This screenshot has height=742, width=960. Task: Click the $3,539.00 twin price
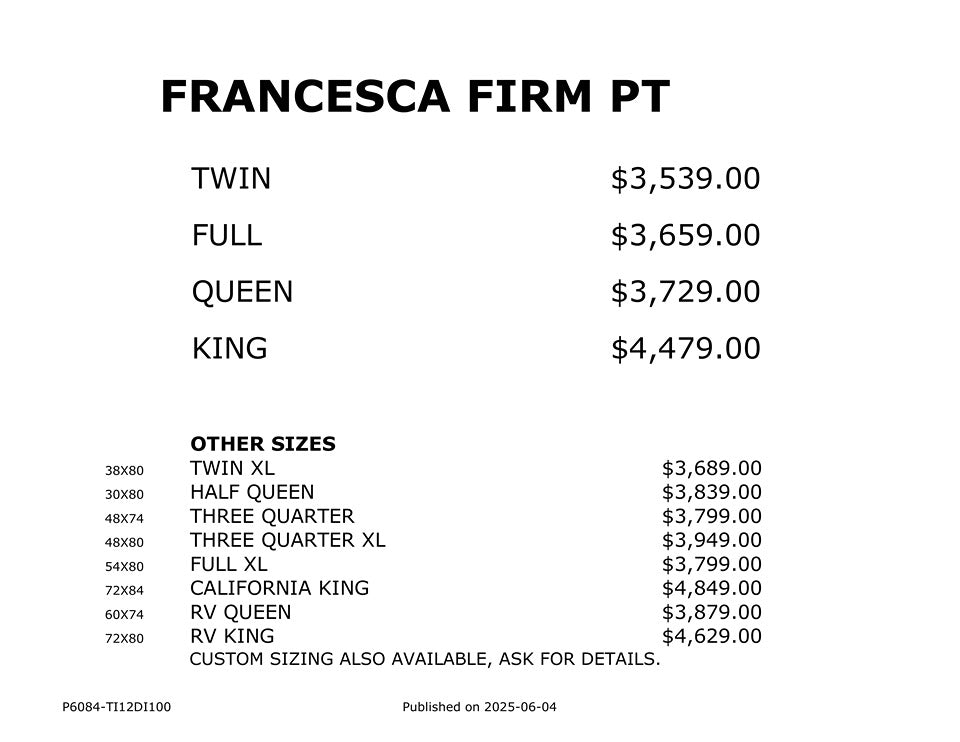pyautogui.click(x=685, y=179)
